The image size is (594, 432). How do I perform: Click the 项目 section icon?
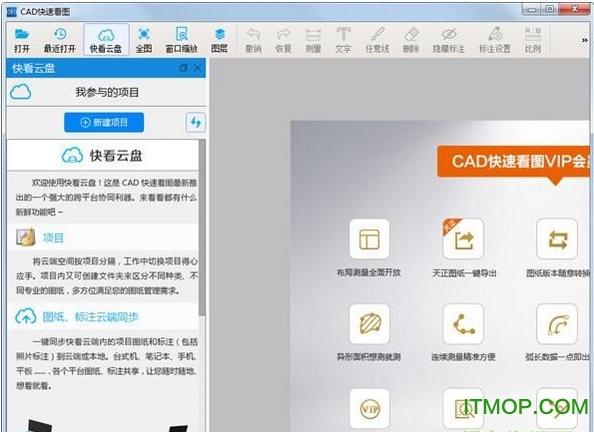point(25,238)
